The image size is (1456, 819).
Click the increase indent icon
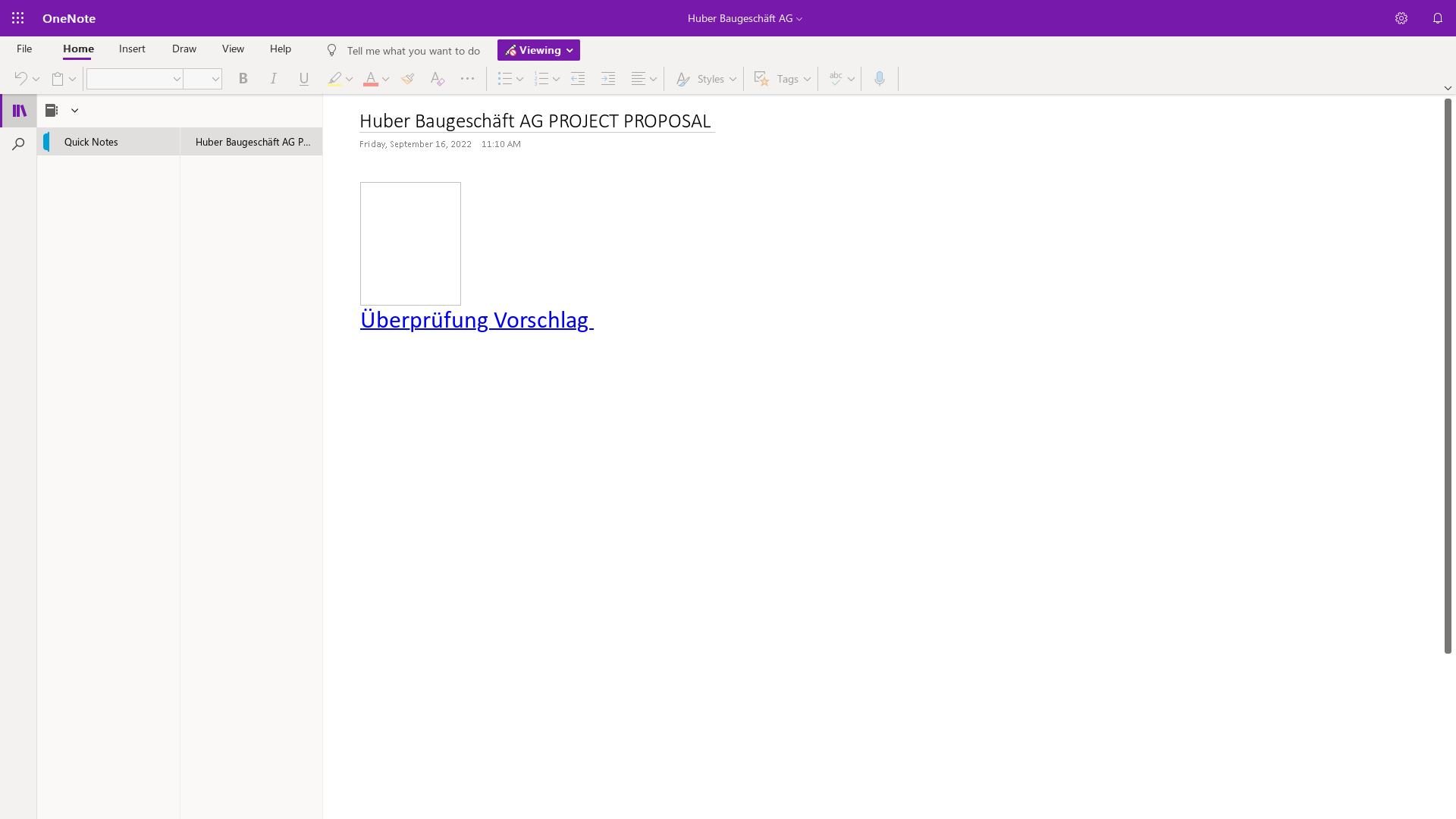608,79
